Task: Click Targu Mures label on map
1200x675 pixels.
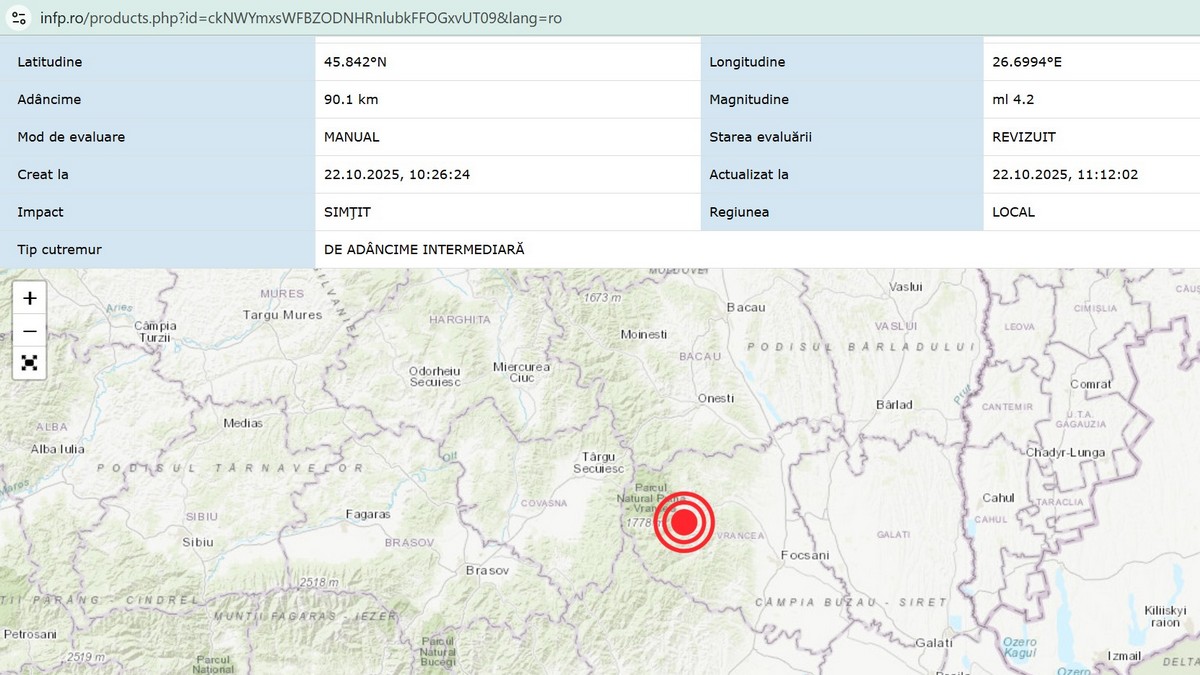Action: pyautogui.click(x=283, y=314)
